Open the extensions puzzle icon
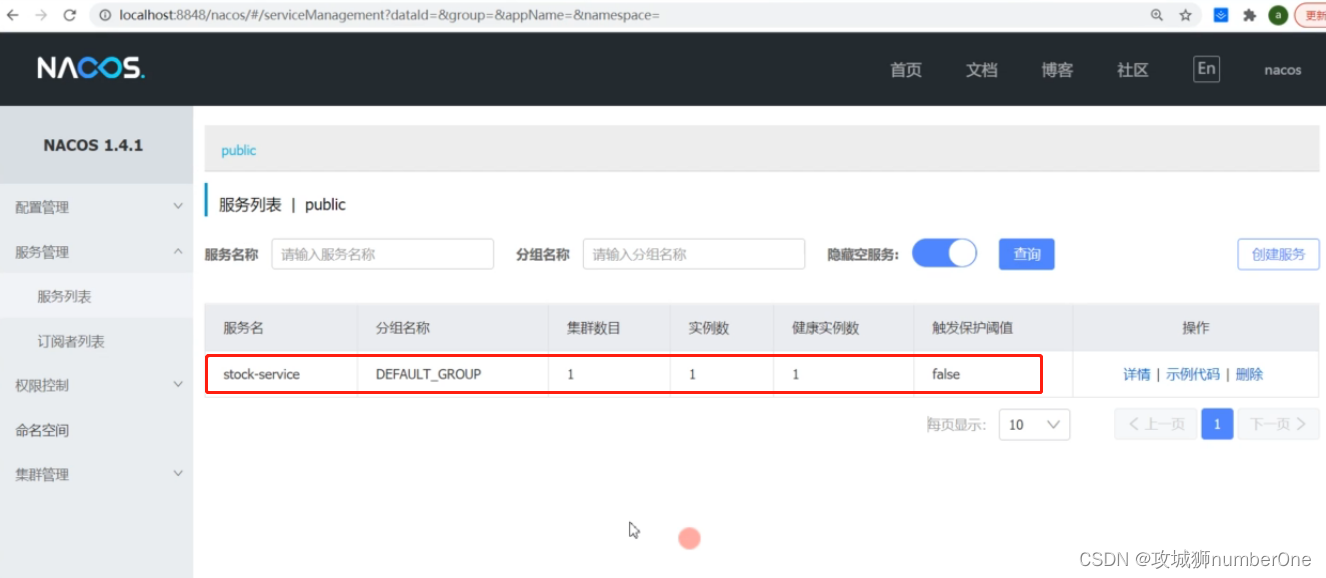 (x=1249, y=15)
